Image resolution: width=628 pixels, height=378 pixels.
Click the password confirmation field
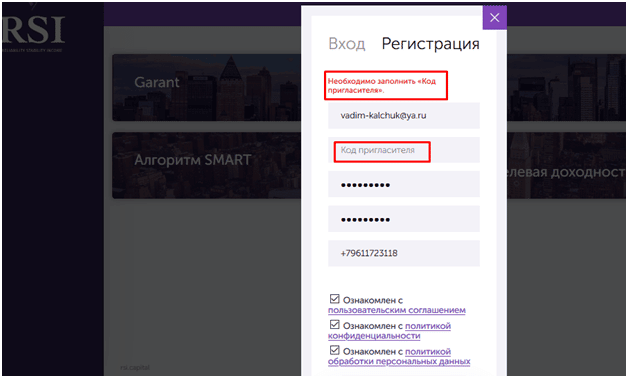(404, 219)
